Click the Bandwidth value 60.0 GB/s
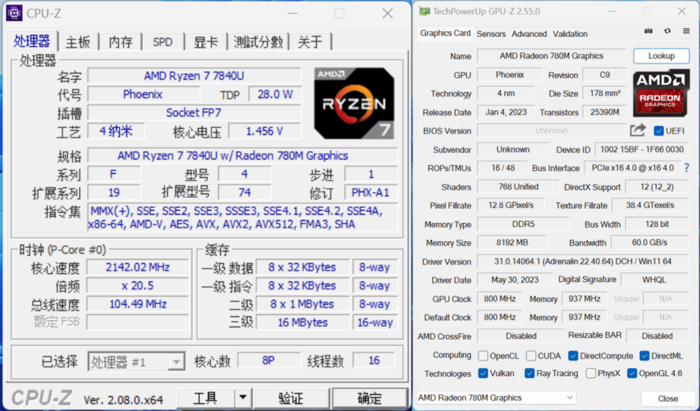Viewport: 700px width, 411px height. point(649,243)
